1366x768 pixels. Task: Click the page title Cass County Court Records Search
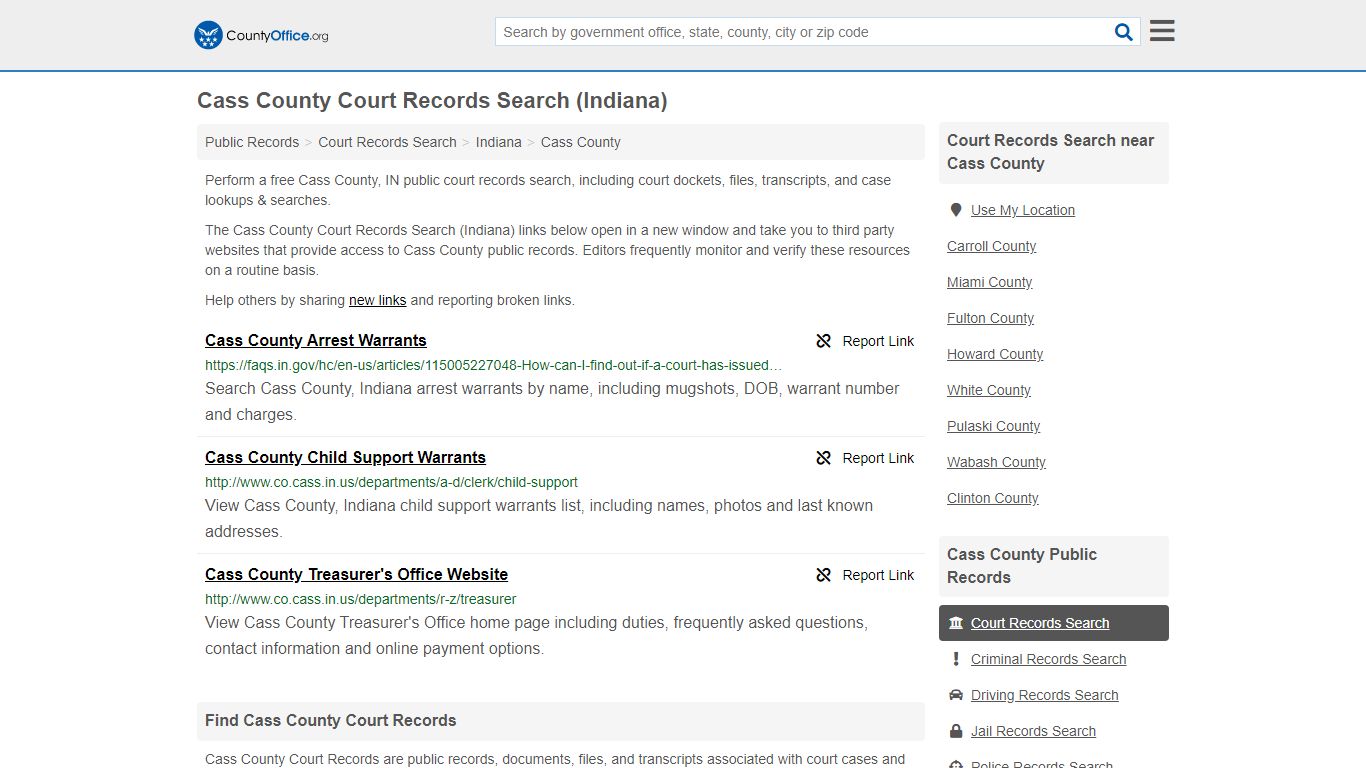coord(432,100)
